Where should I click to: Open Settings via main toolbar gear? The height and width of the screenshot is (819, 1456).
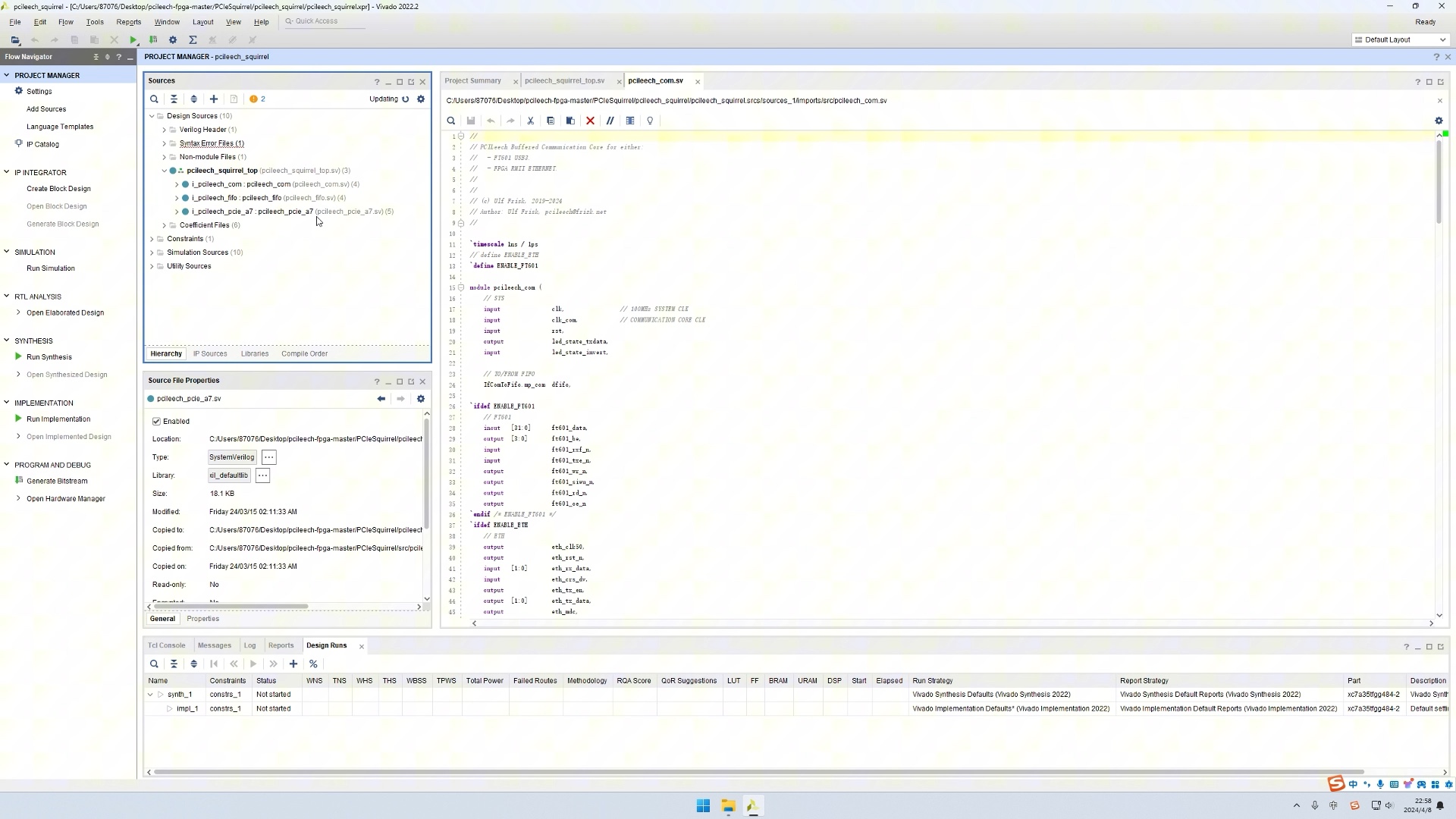point(173,39)
